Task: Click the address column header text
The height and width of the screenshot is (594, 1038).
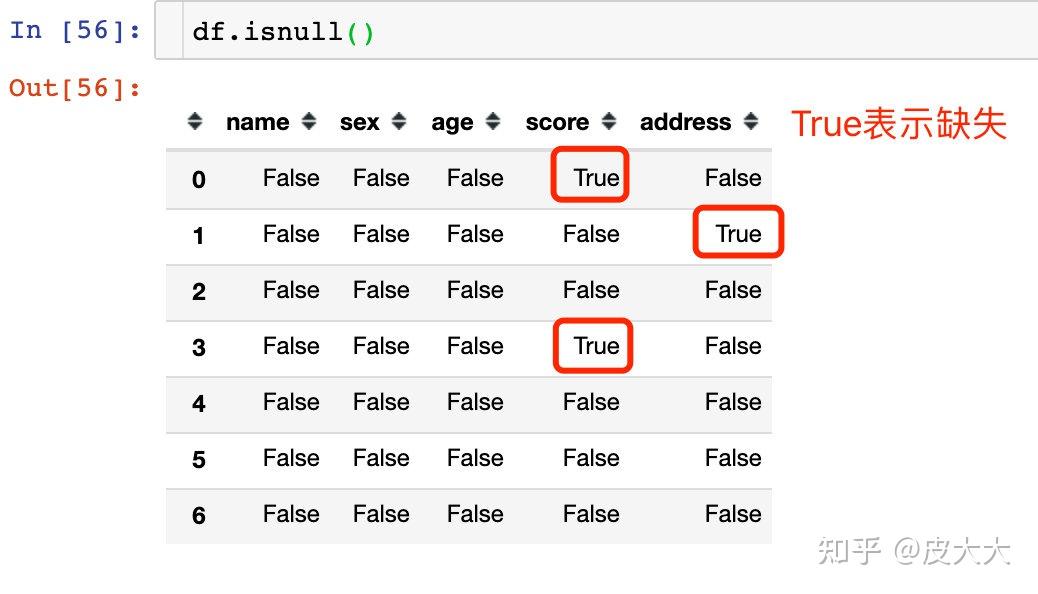Action: [685, 122]
